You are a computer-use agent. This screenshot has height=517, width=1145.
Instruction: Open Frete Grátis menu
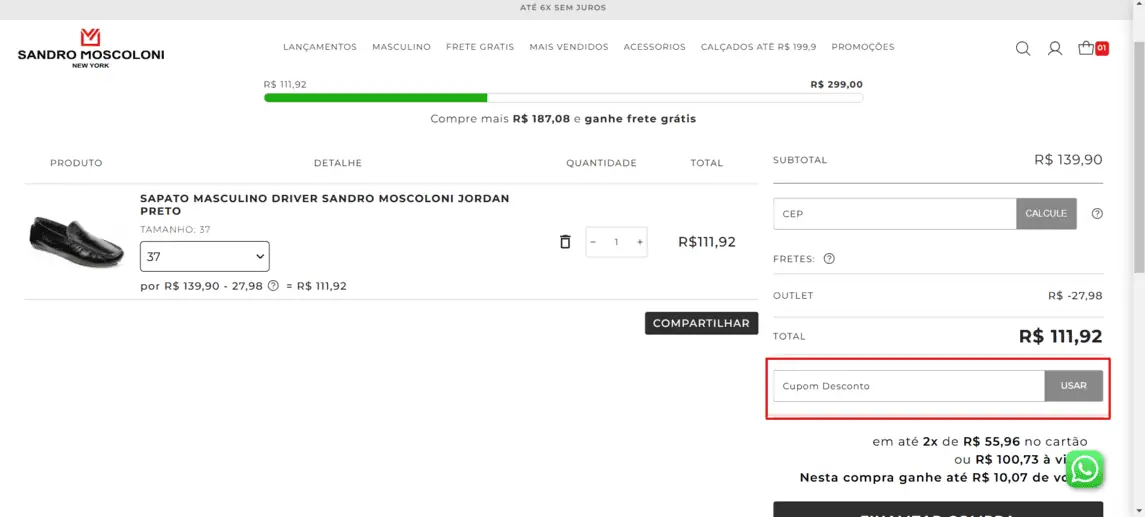480,47
